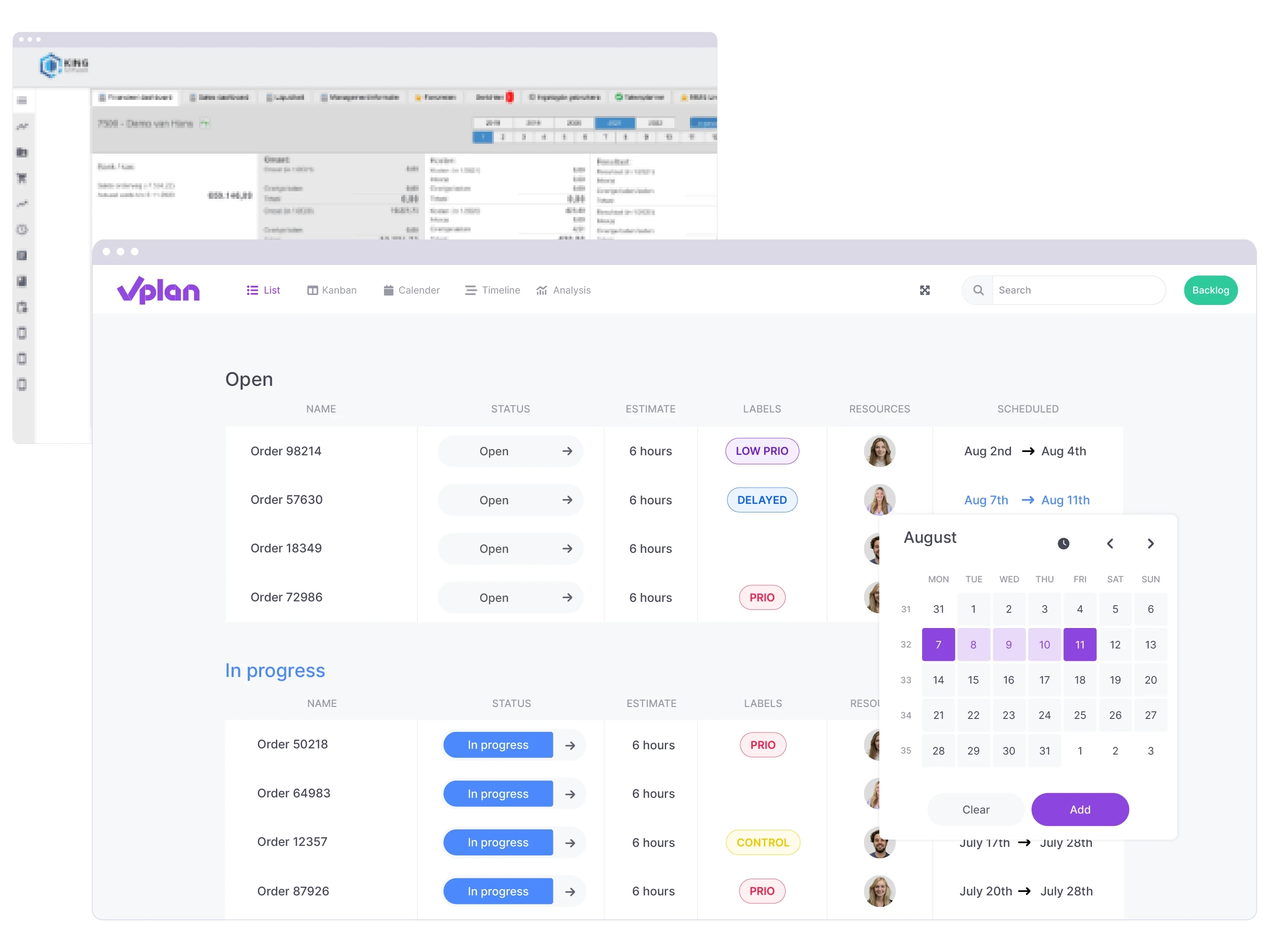Expand Order 72986 status dropdown arrow
This screenshot has height=952, width=1269.
(567, 597)
